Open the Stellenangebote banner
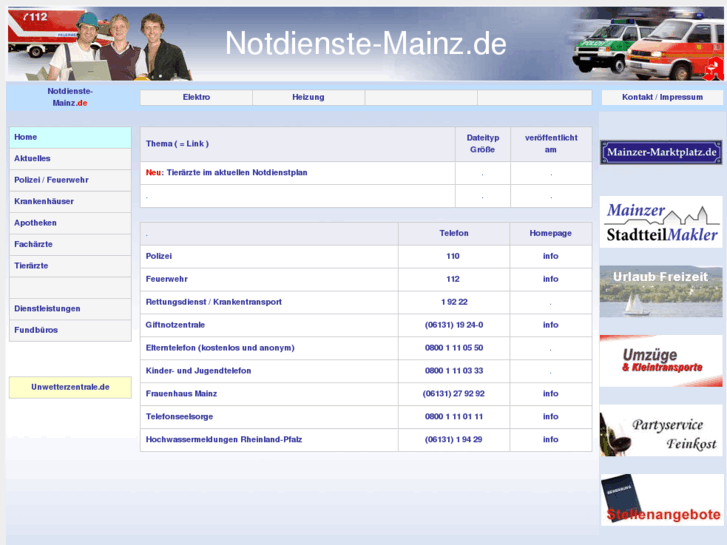727x545 pixels. 661,500
